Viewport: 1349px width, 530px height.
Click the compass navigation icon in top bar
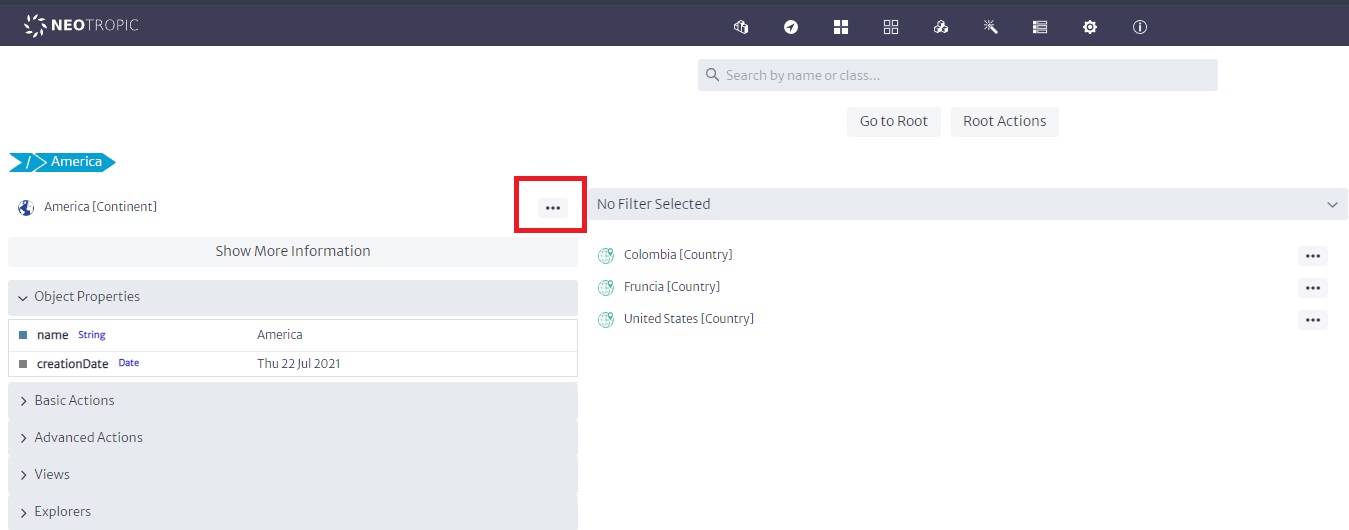click(x=791, y=27)
